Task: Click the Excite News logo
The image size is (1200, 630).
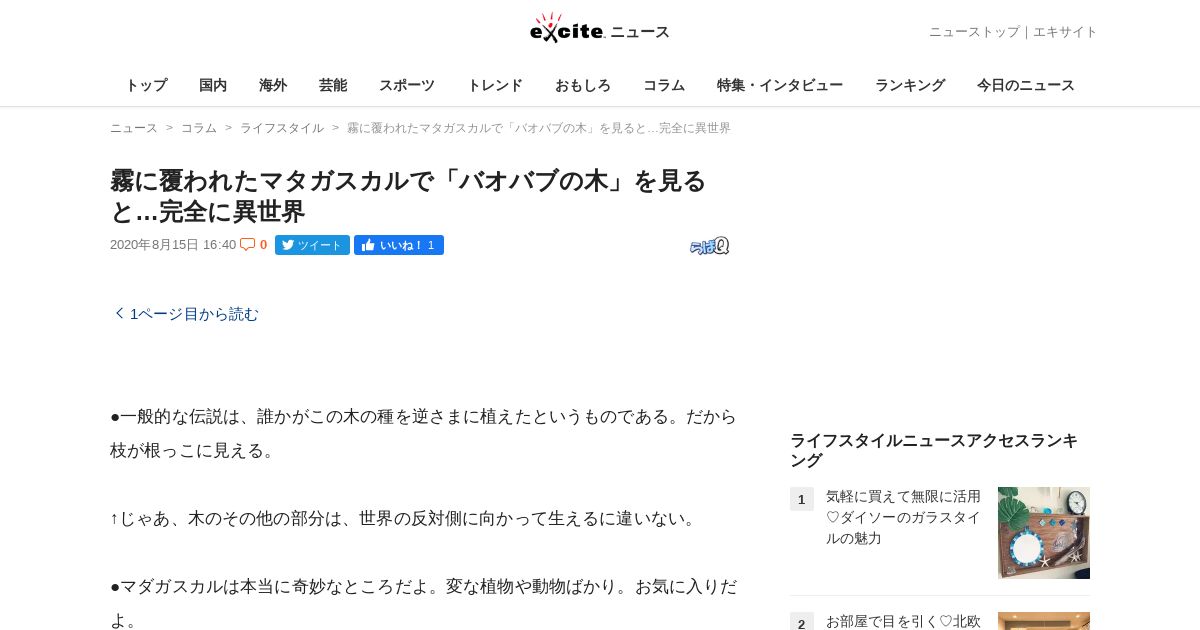Action: tap(600, 29)
